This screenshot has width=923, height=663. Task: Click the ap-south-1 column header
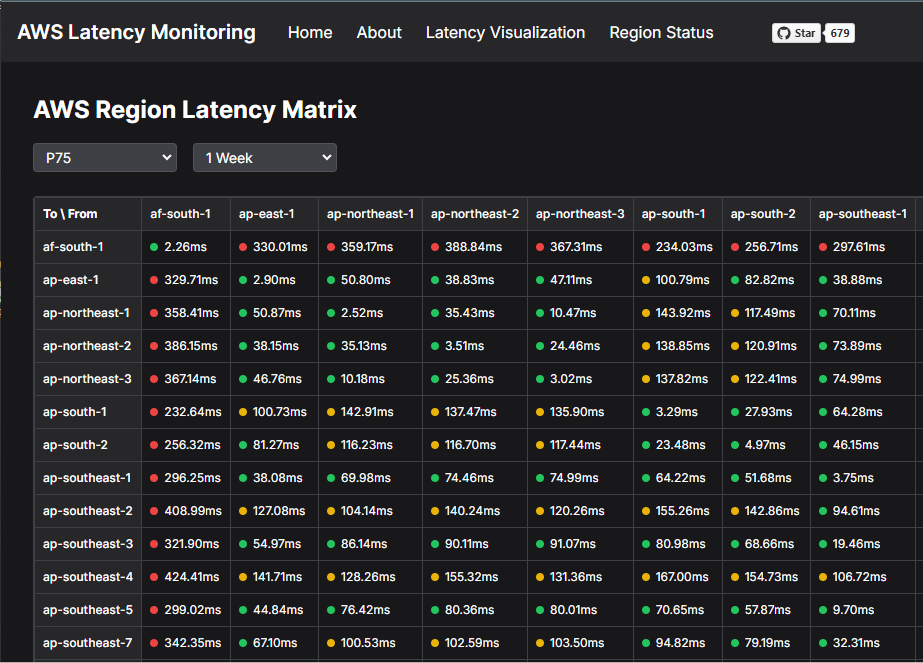[x=678, y=214]
